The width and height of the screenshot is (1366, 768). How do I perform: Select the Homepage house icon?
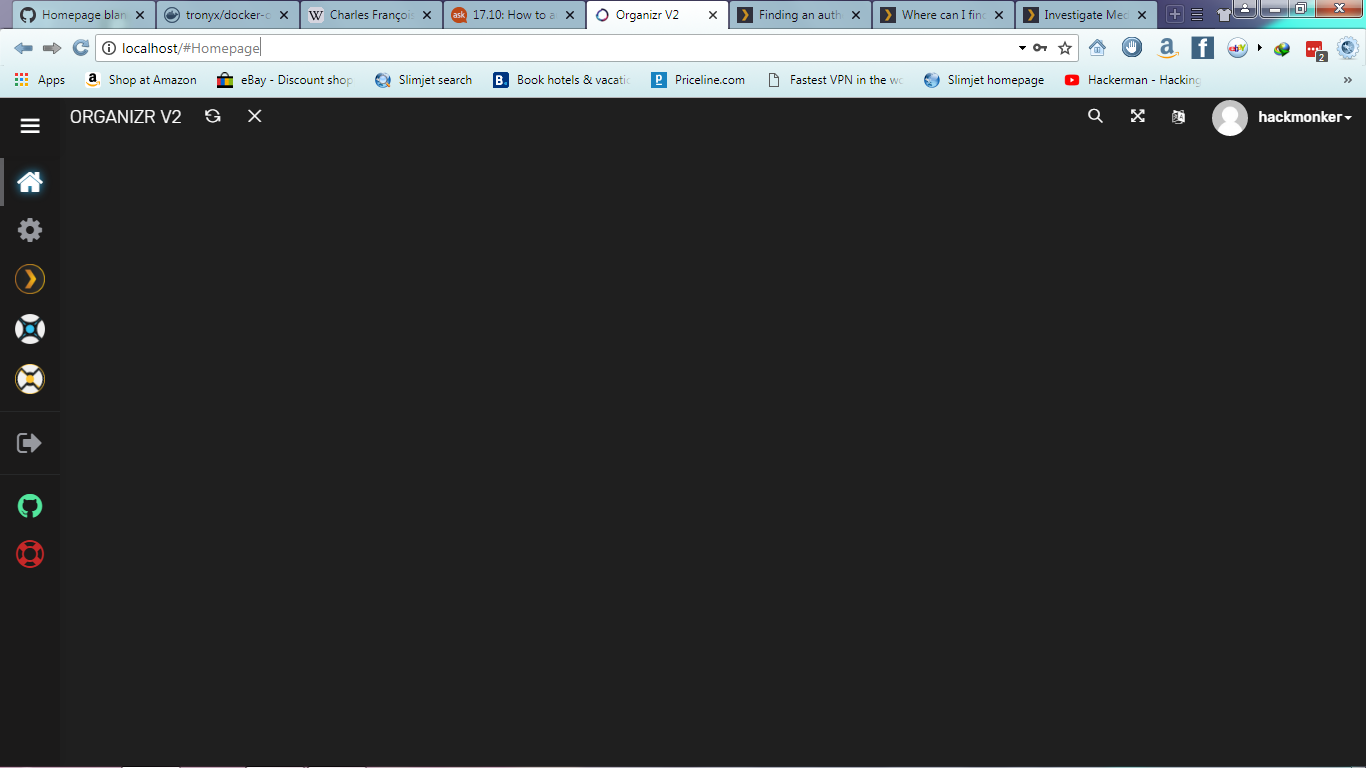30,181
